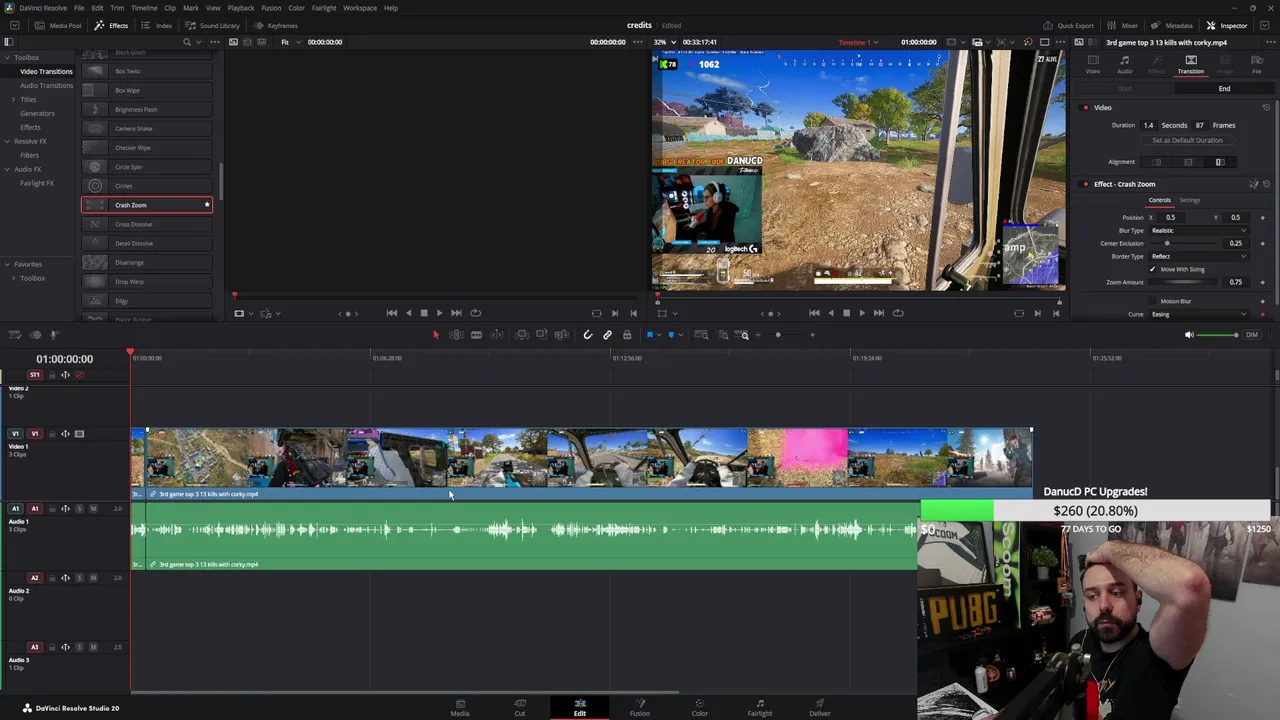Reset the Video section with reset icon

coord(1266,107)
